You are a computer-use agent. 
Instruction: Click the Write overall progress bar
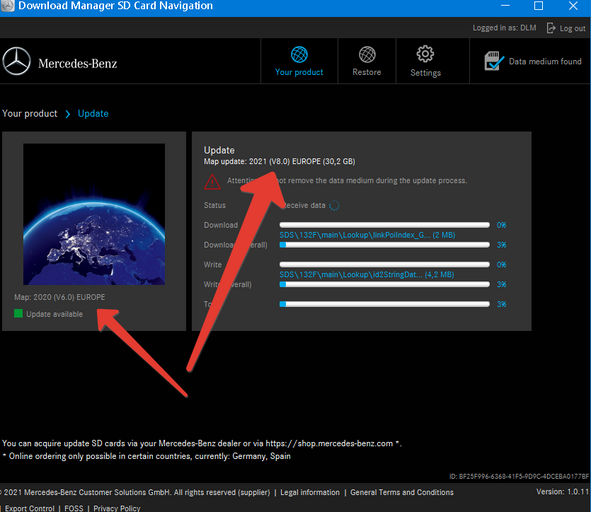click(384, 284)
